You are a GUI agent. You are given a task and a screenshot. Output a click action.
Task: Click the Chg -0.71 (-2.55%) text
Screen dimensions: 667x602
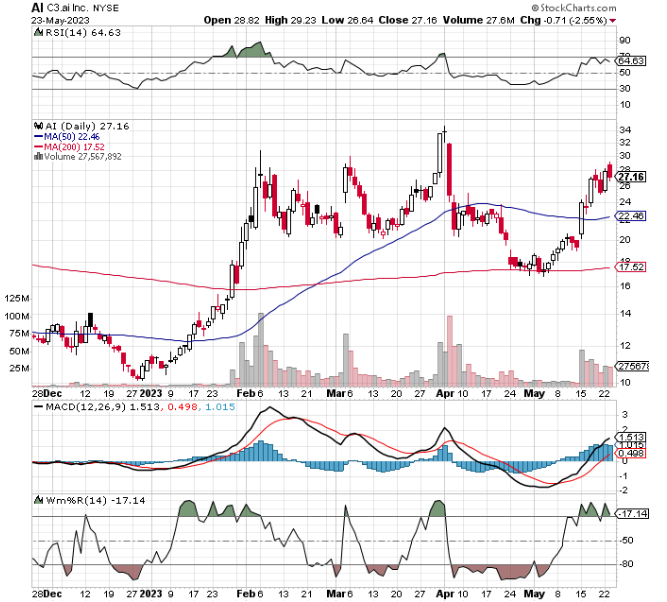click(x=564, y=20)
